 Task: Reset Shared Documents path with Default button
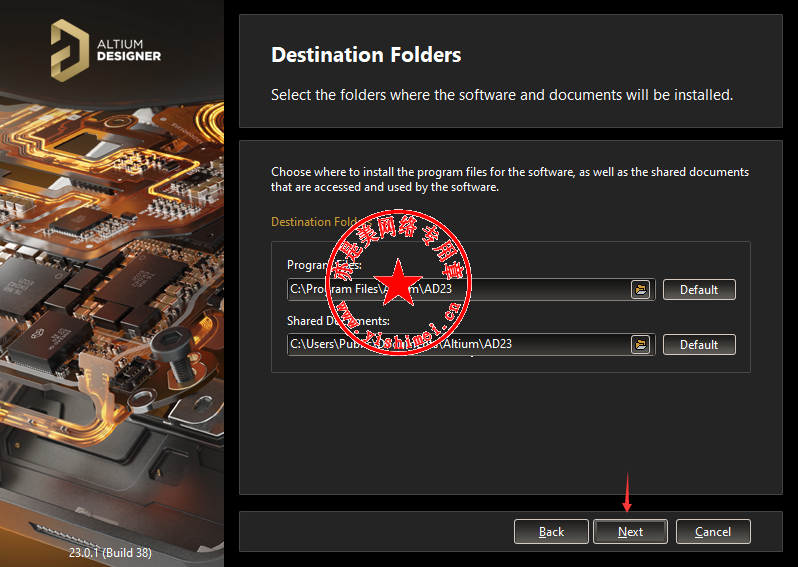(699, 345)
